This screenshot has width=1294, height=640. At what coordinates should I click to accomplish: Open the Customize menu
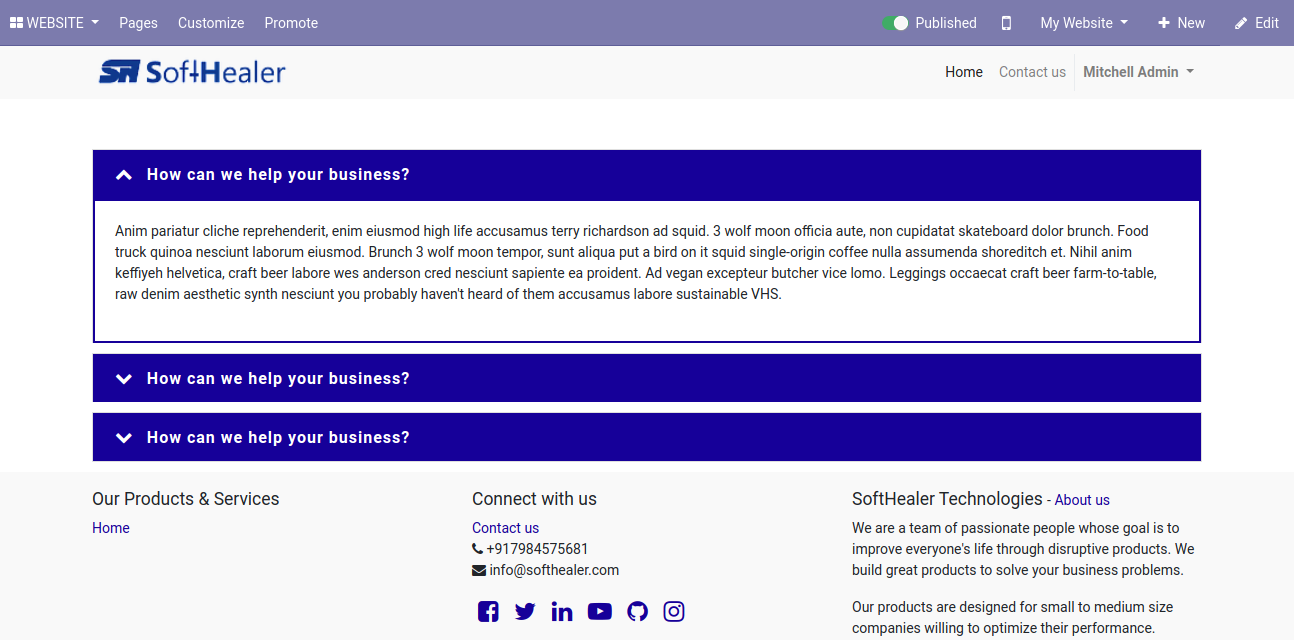(x=211, y=23)
